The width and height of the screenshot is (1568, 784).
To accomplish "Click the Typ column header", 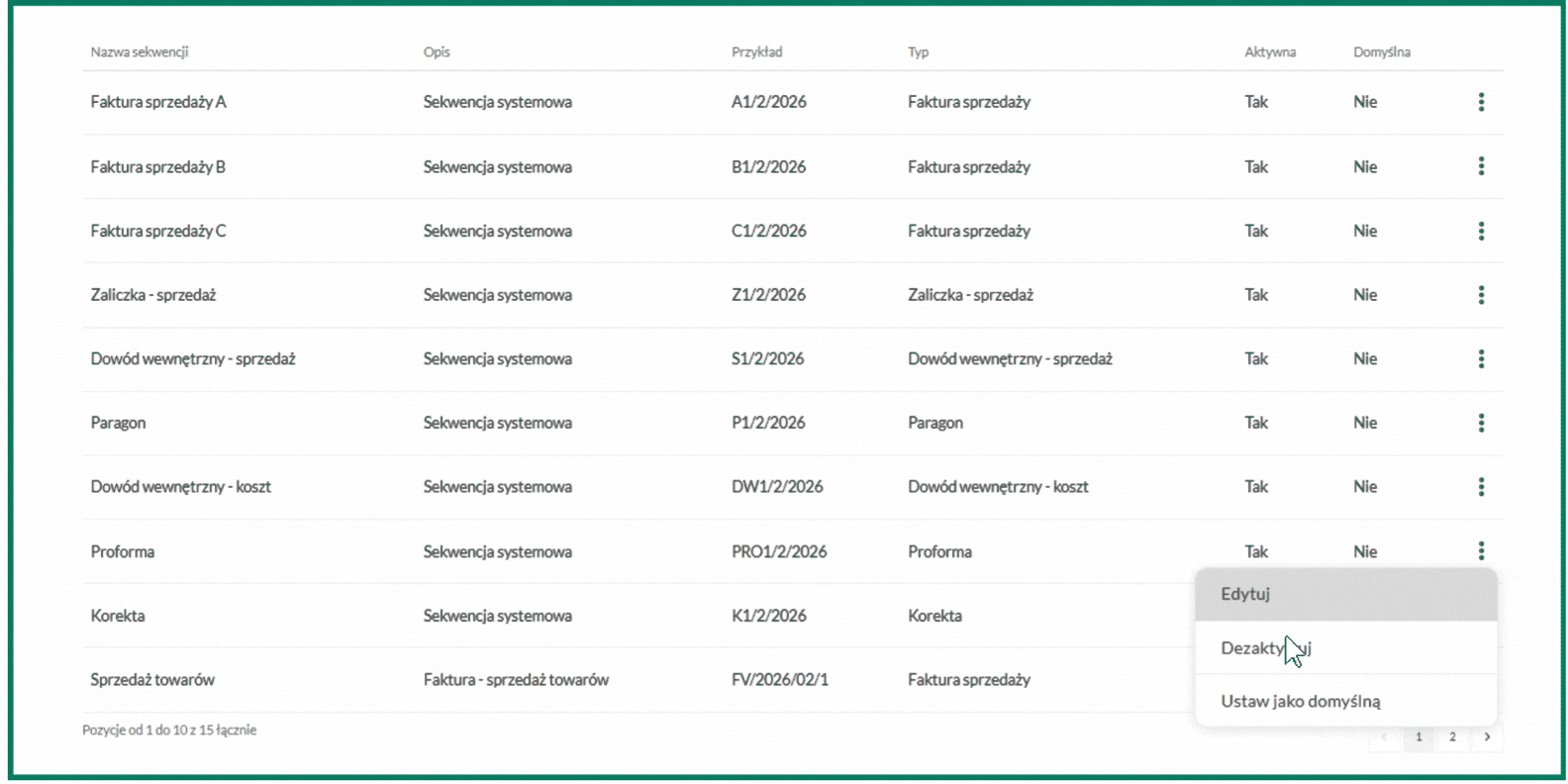I will tap(919, 51).
